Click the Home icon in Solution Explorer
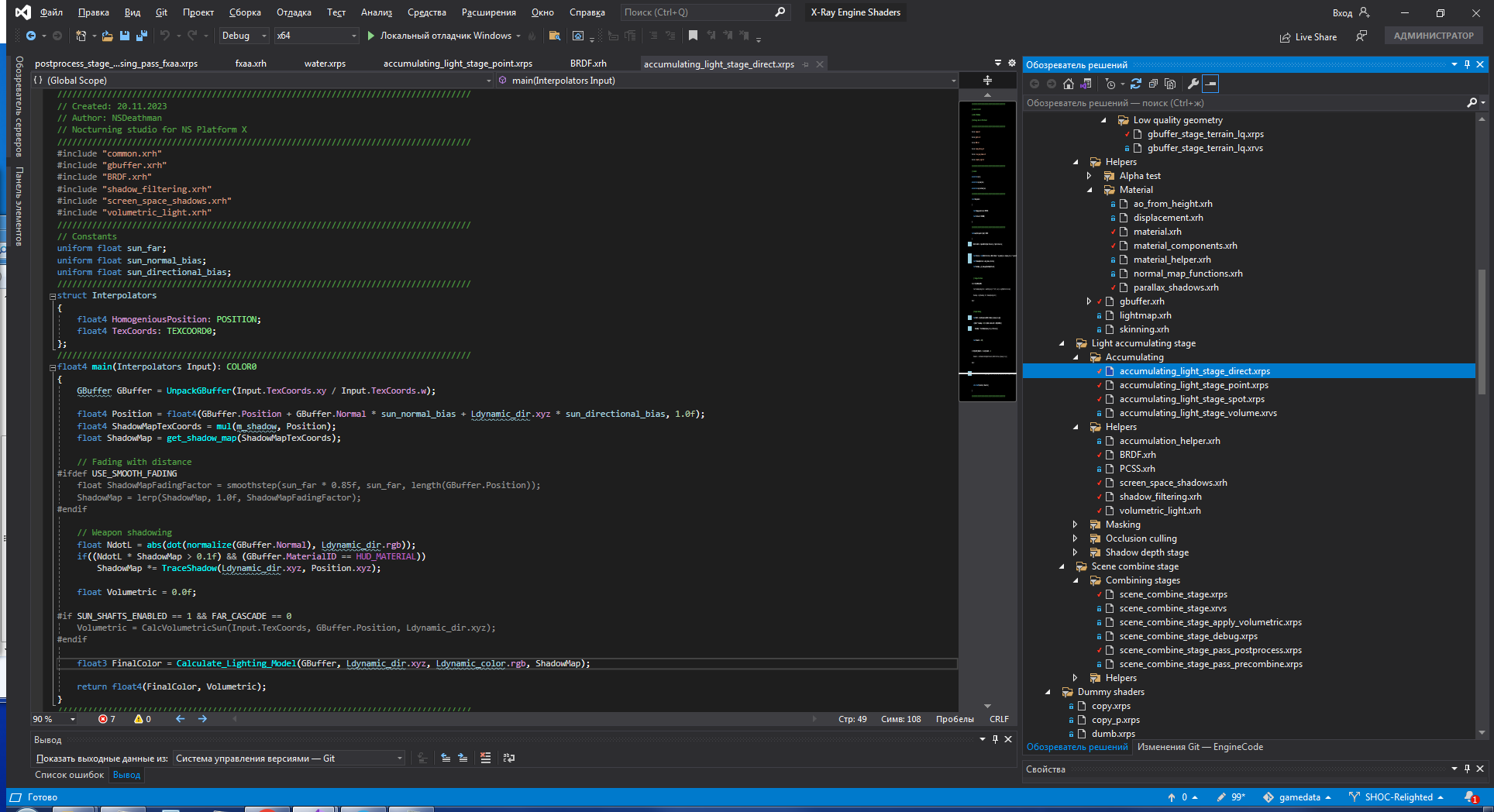 point(1069,84)
